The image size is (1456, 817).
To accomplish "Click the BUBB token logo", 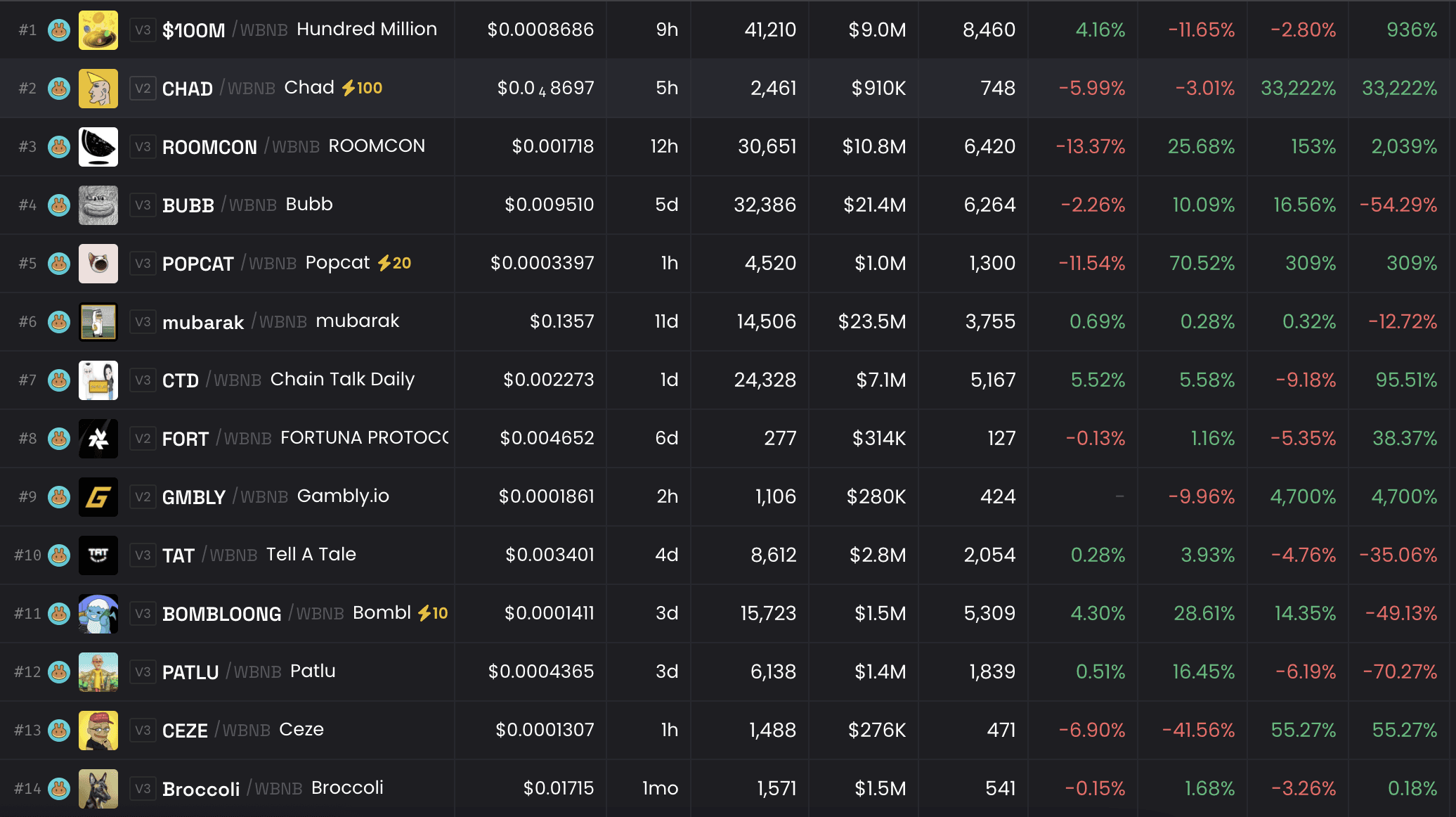I will tap(98, 205).
